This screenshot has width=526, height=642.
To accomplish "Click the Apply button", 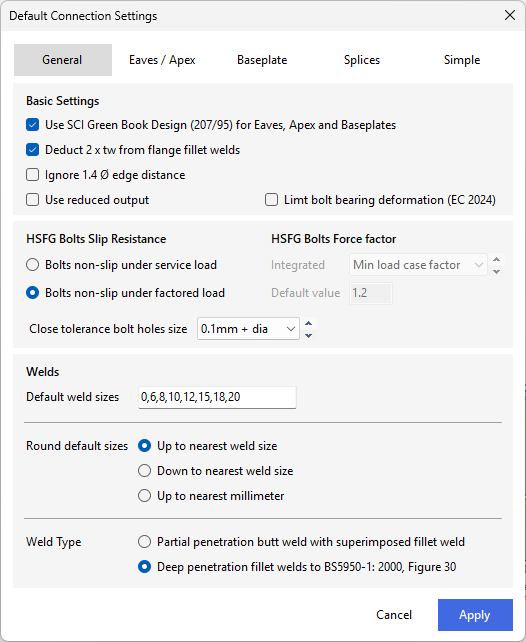I will click(x=475, y=615).
